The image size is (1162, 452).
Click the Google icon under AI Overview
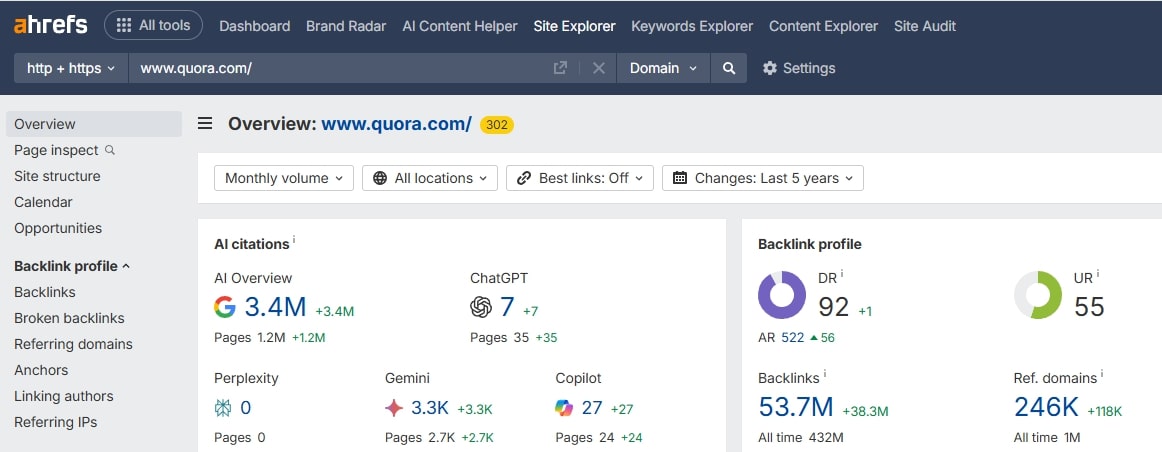click(x=225, y=307)
